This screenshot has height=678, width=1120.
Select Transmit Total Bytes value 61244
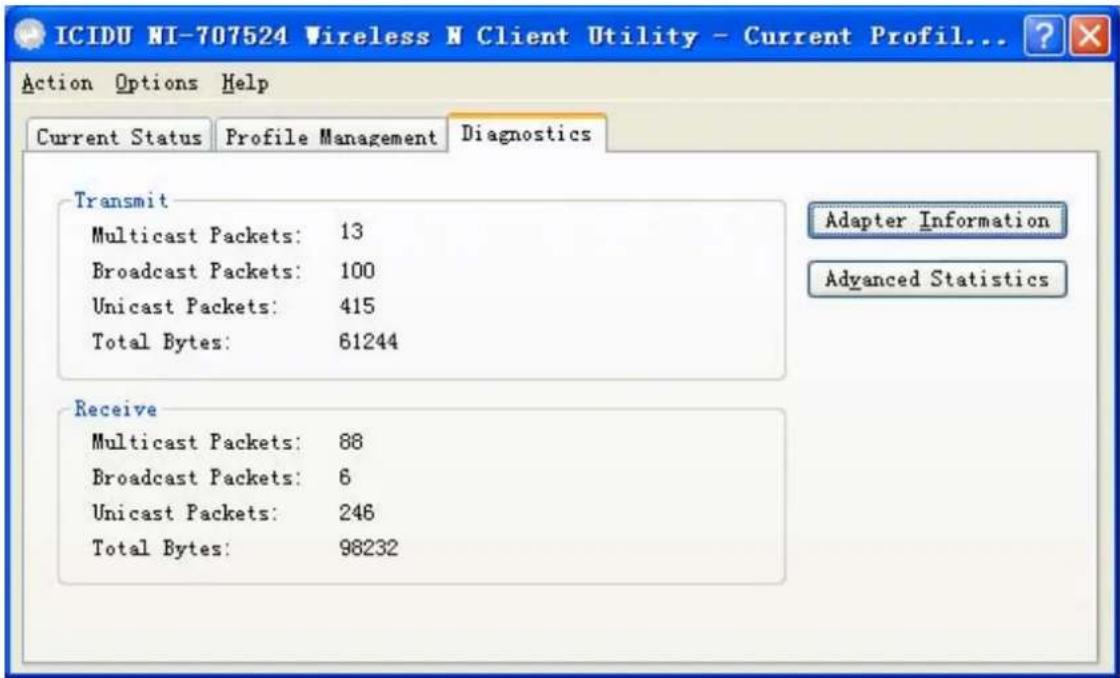click(x=369, y=342)
